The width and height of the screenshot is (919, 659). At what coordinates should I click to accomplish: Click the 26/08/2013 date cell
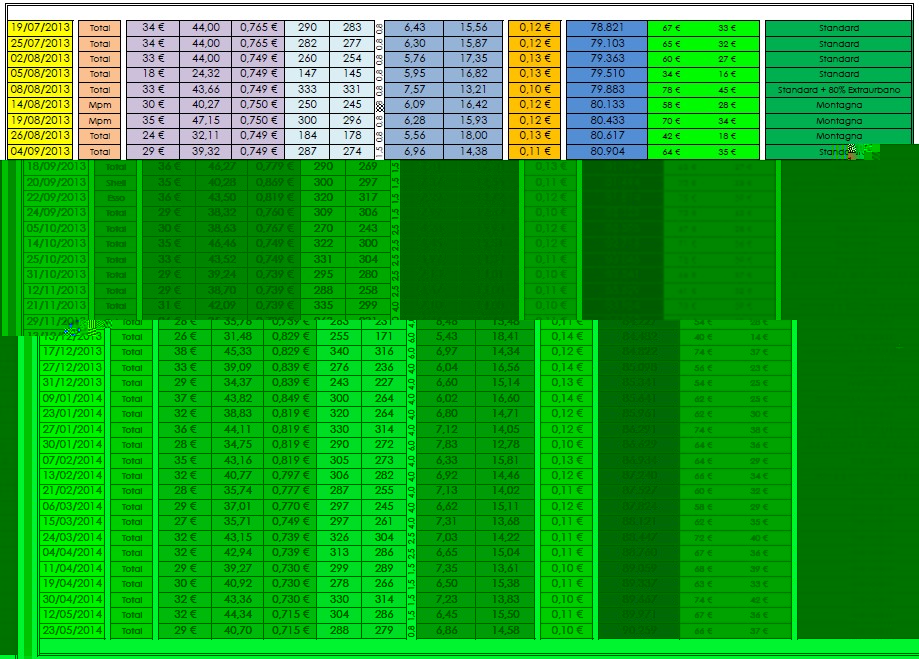click(40, 136)
